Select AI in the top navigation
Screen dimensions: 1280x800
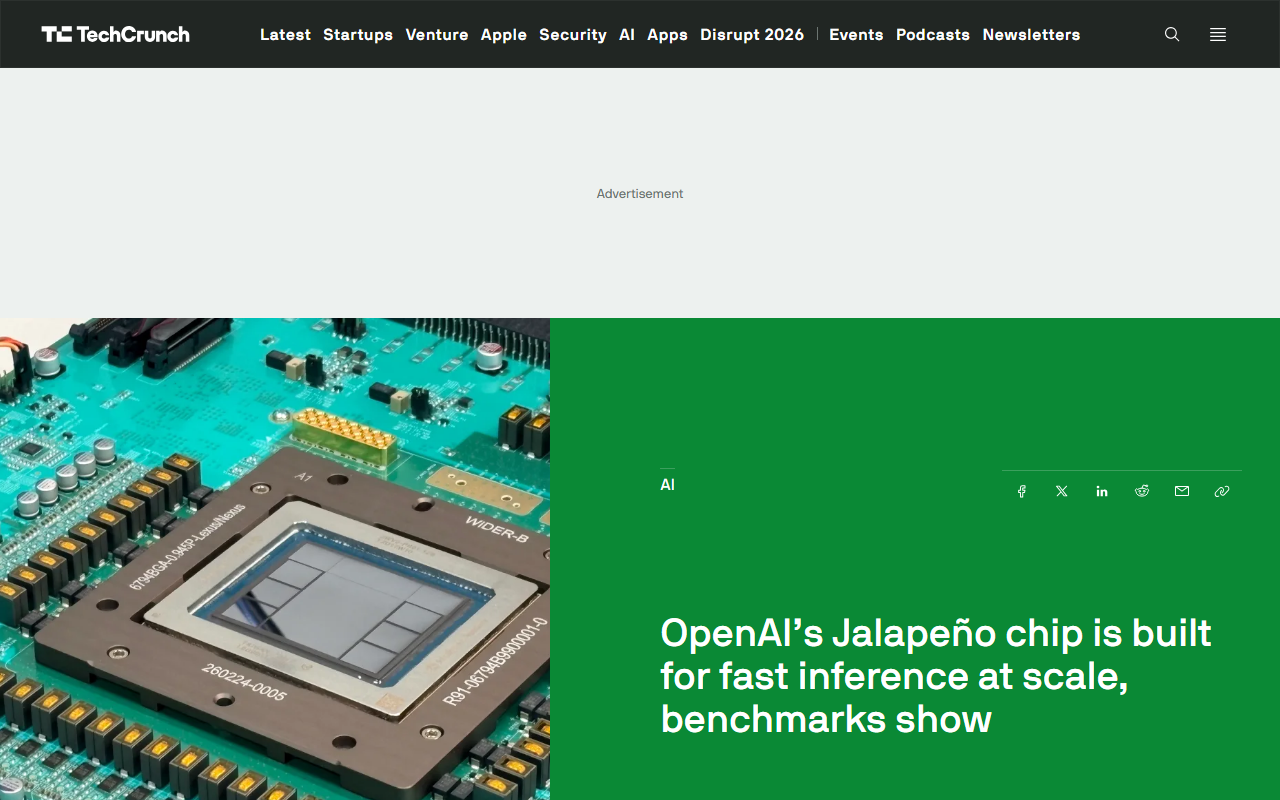point(627,34)
